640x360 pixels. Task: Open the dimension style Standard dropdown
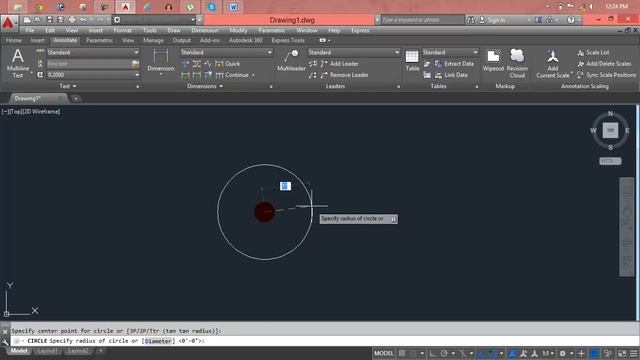click(226, 53)
